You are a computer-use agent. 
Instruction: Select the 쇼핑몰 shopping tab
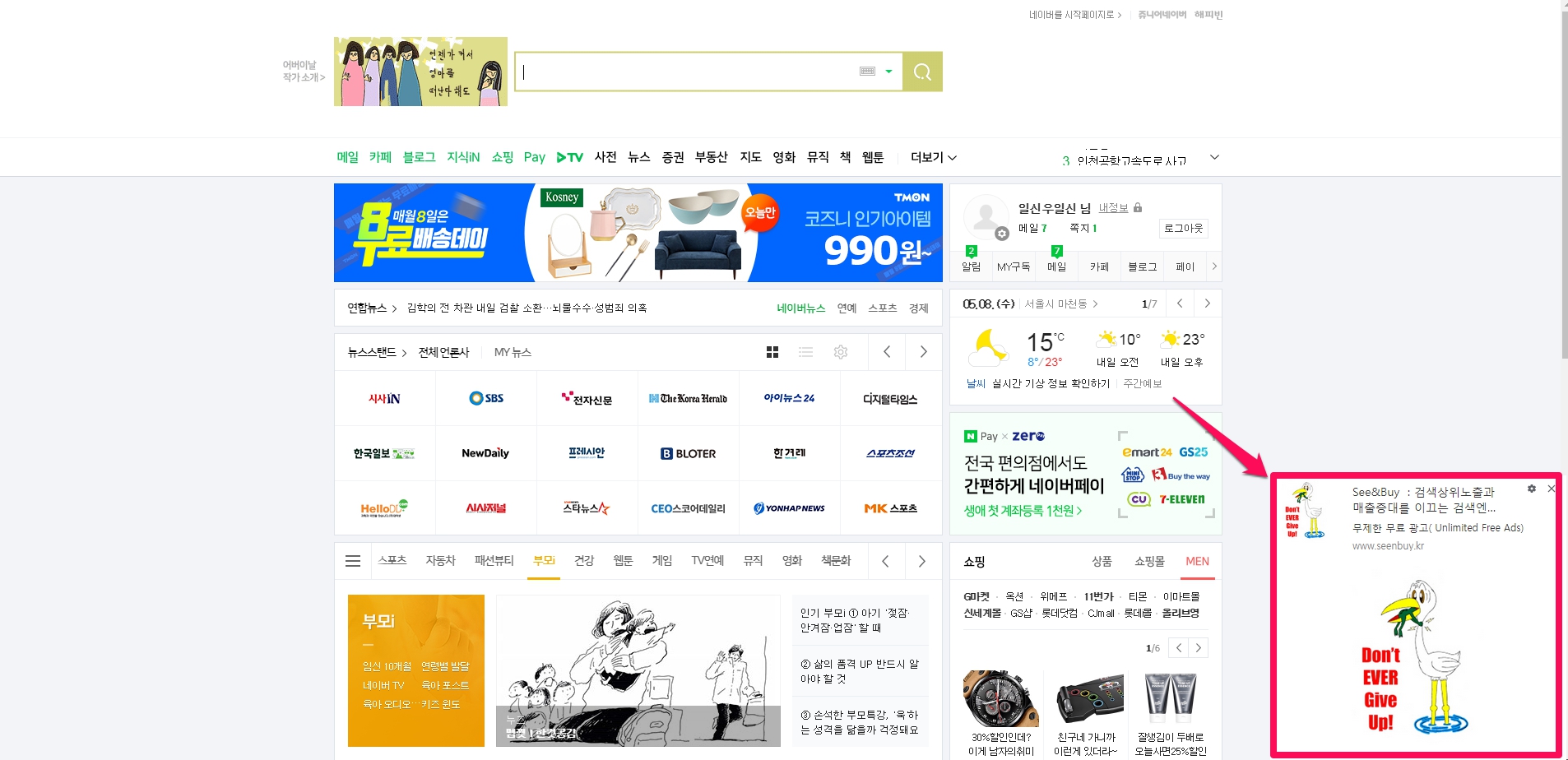(x=1149, y=562)
